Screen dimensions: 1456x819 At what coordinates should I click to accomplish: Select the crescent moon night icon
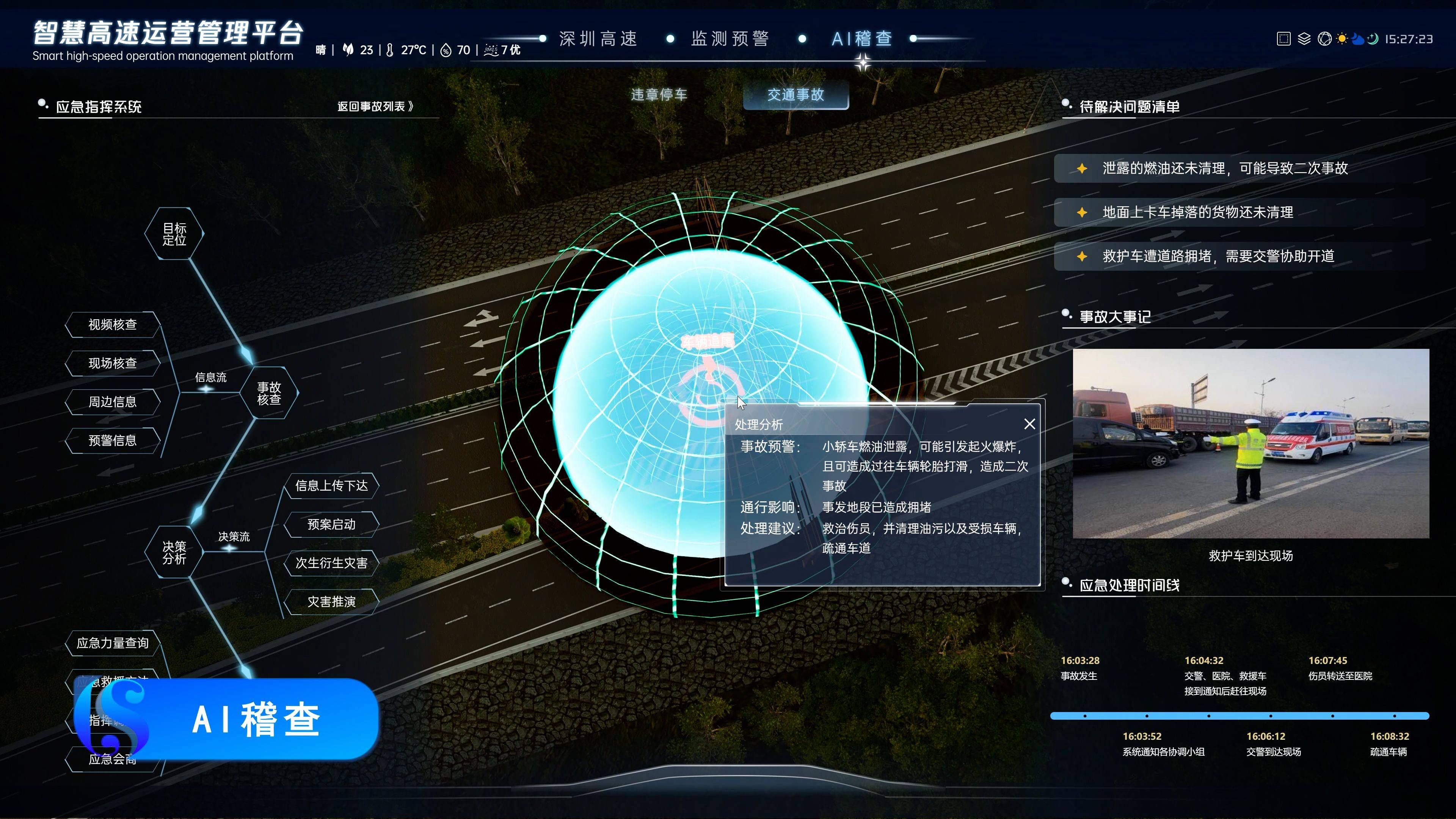click(1372, 39)
